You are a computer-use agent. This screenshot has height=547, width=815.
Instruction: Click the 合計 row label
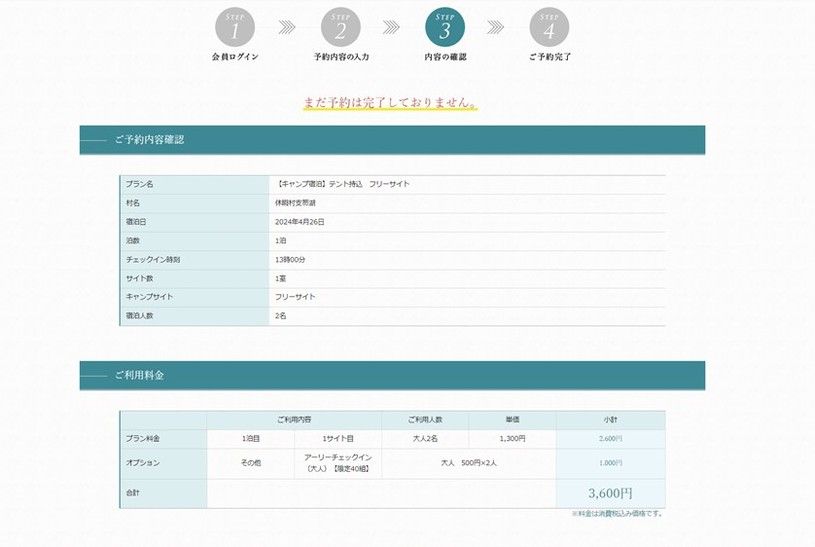[x=133, y=492]
